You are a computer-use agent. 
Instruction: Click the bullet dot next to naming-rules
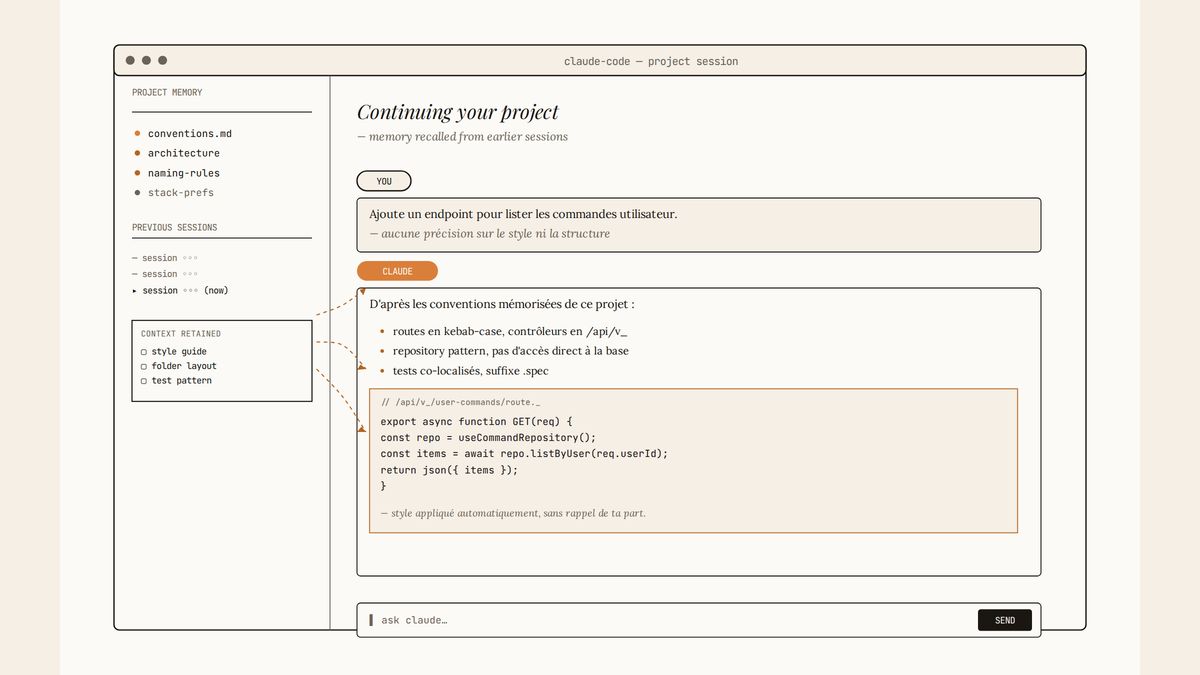[x=137, y=173]
